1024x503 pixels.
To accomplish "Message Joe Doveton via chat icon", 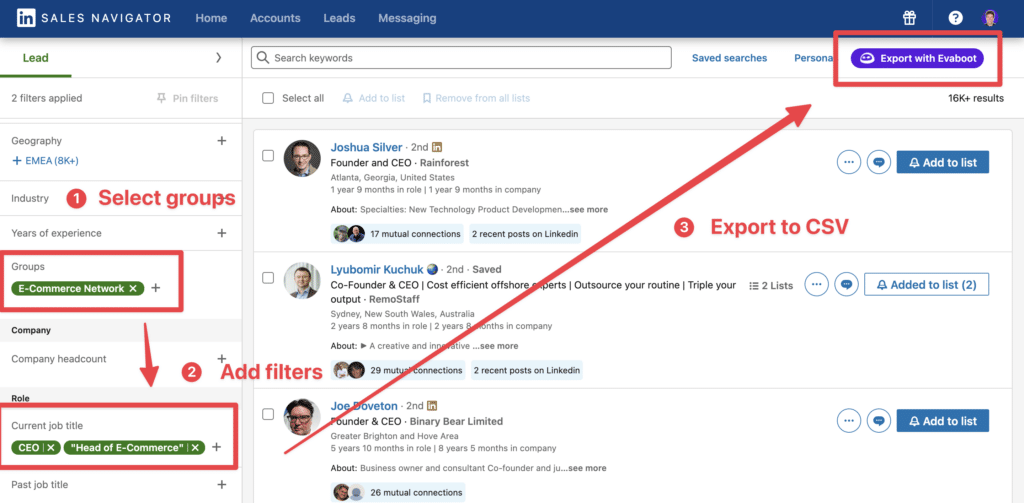I will 878,421.
